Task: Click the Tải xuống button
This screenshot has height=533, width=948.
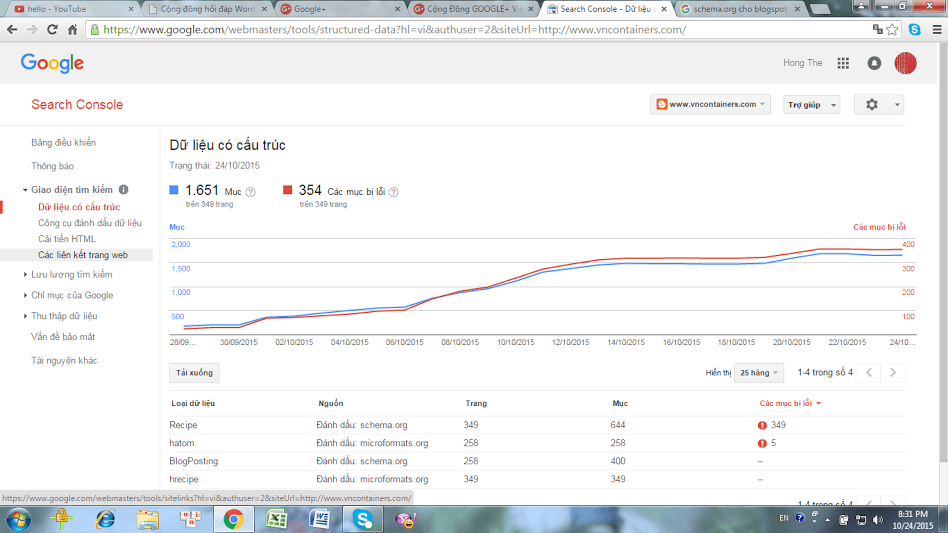Action: point(194,373)
